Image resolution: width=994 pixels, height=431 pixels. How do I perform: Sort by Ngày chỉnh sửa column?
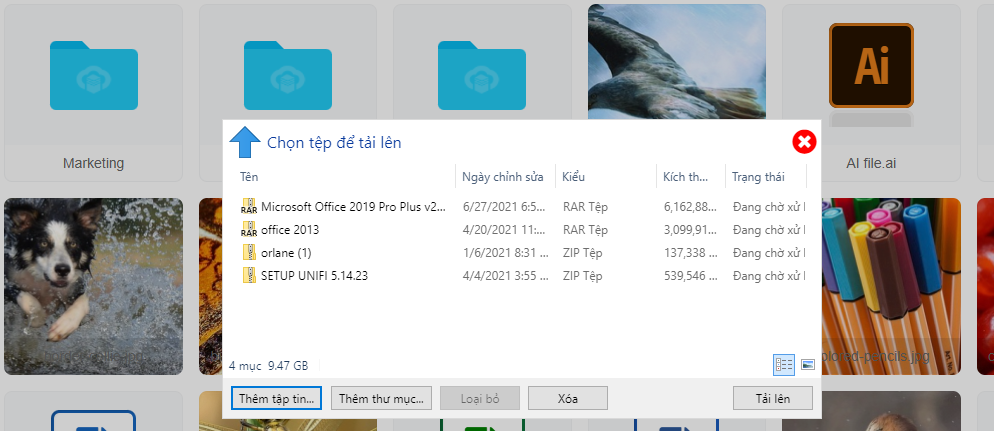coord(503,177)
